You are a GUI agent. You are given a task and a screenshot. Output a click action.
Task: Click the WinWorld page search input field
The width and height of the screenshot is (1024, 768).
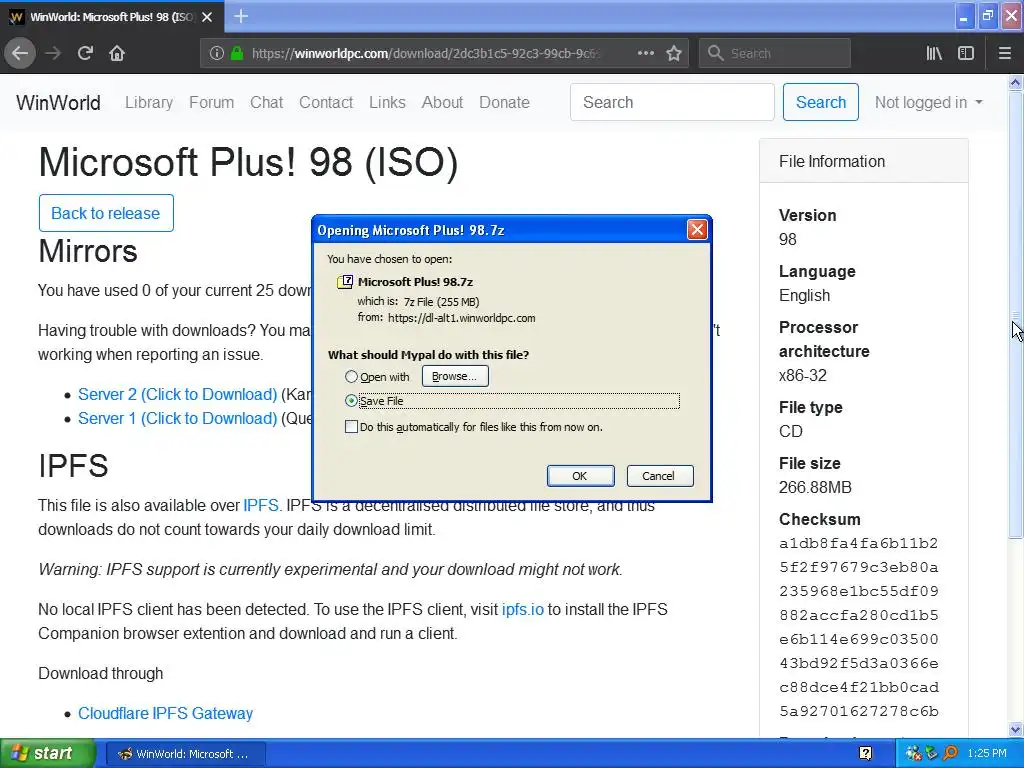coord(672,102)
